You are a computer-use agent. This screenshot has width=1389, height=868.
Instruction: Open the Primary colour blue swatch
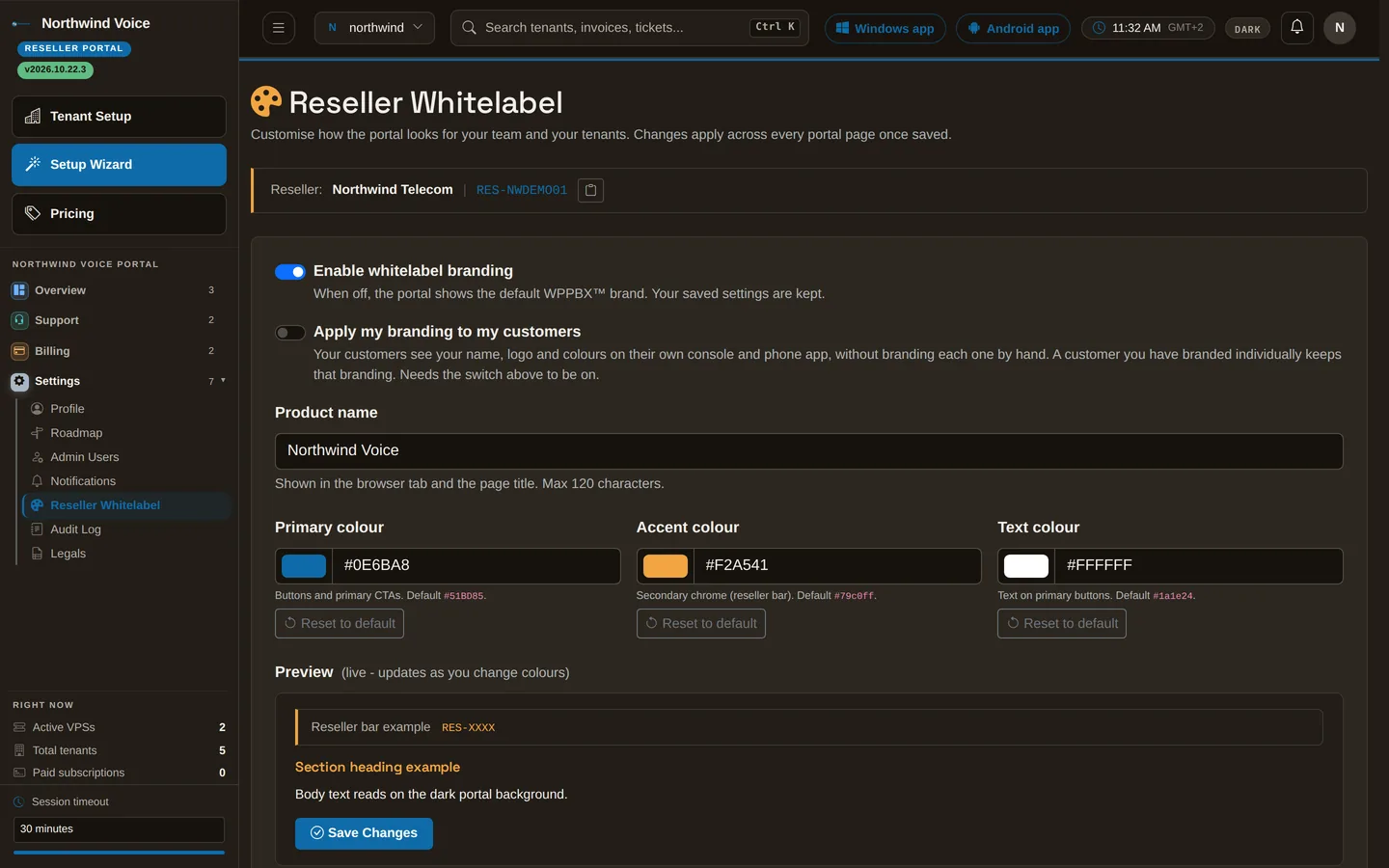pyautogui.click(x=304, y=566)
